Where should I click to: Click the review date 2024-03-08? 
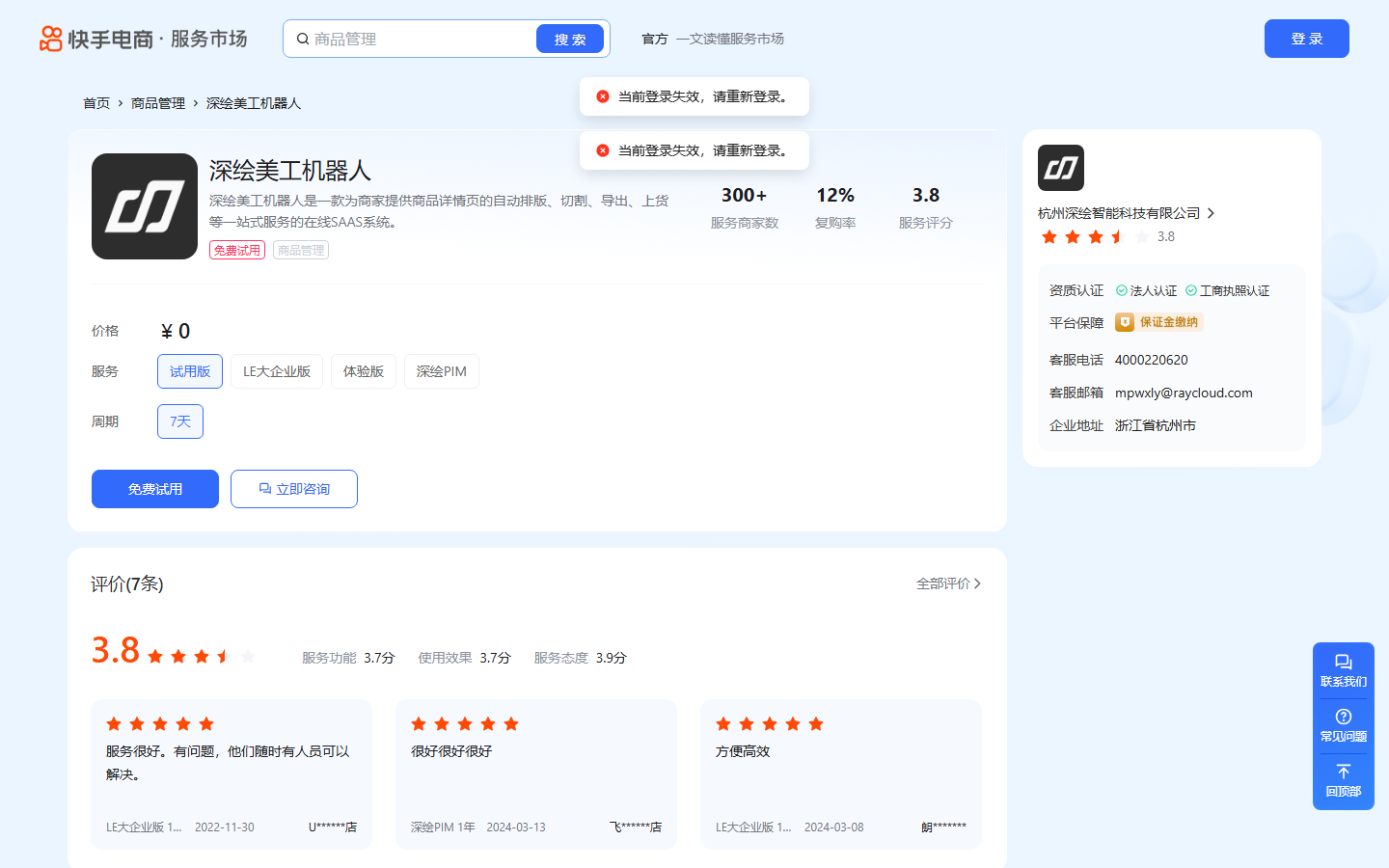point(834,827)
